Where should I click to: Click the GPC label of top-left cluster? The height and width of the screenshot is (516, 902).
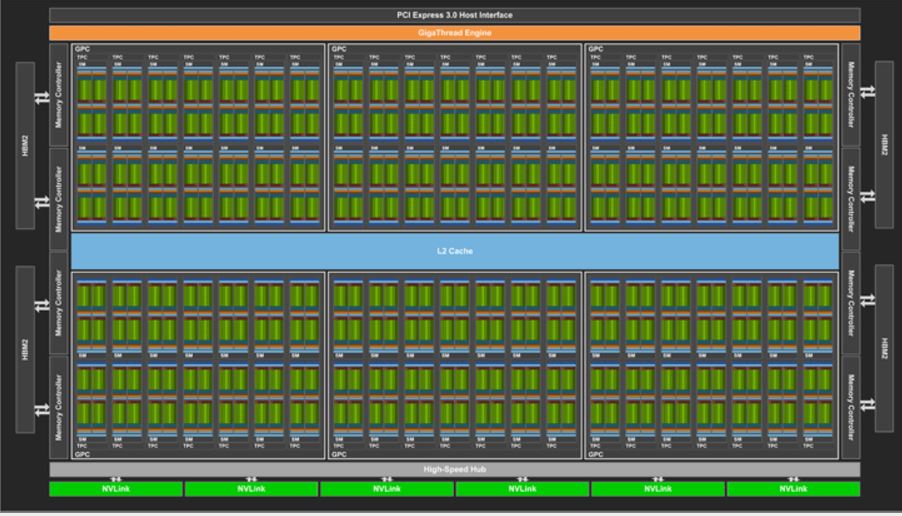82,49
